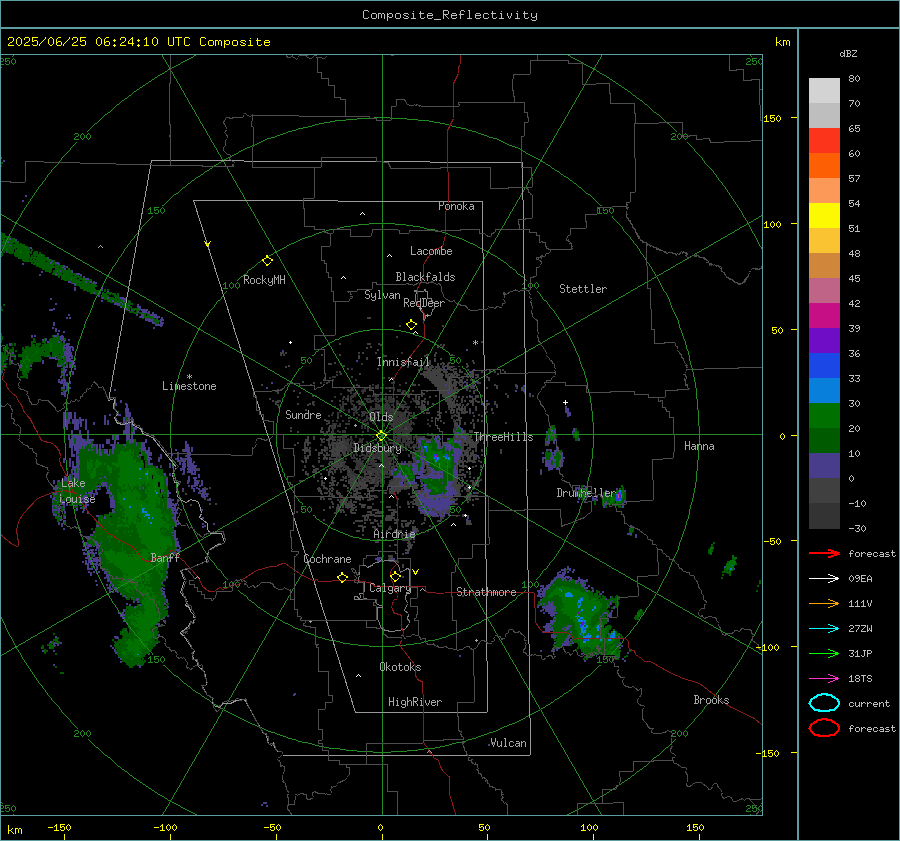Select the cyan 27ZW arrow icon
The height and width of the screenshot is (841, 900).
coord(824,629)
